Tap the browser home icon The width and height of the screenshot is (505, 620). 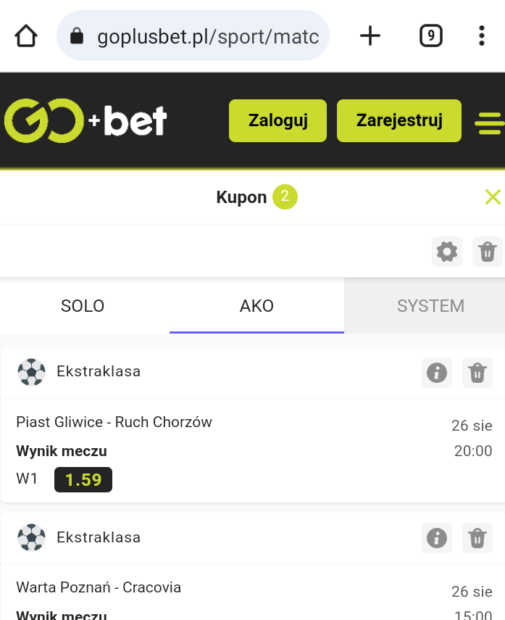[x=26, y=36]
